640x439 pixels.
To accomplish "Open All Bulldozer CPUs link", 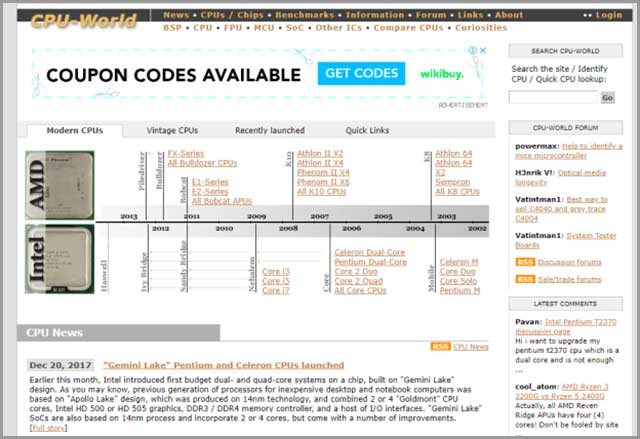I will click(202, 163).
